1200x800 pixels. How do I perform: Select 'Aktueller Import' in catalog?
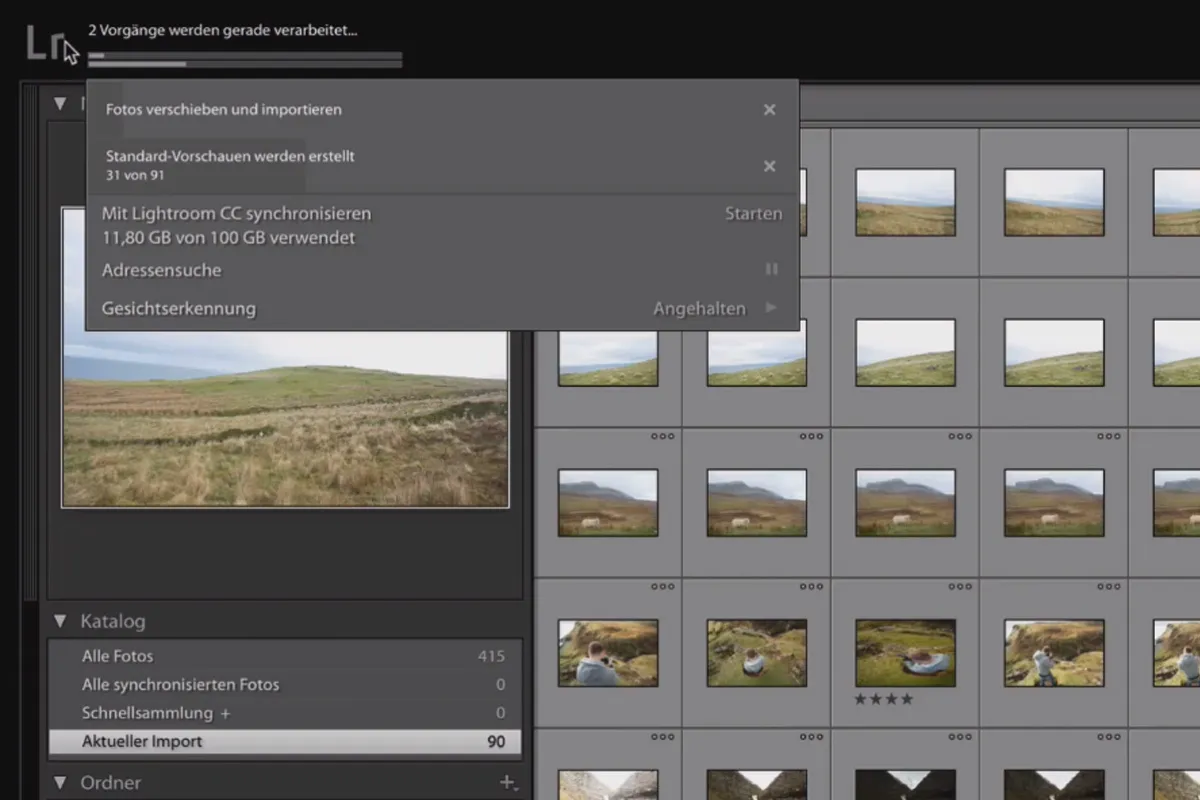(285, 742)
